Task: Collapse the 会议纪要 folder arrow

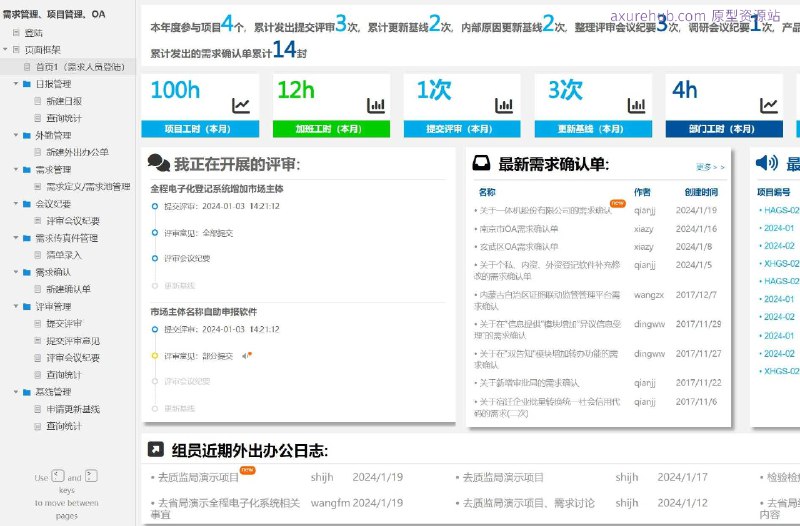Action: (x=16, y=204)
